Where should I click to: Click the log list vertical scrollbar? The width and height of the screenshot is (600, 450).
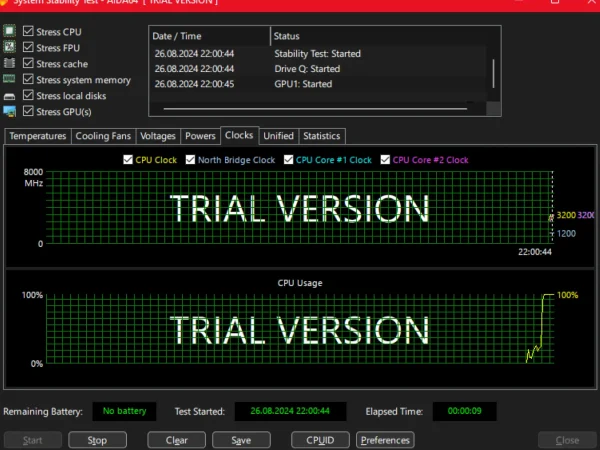tap(492, 75)
